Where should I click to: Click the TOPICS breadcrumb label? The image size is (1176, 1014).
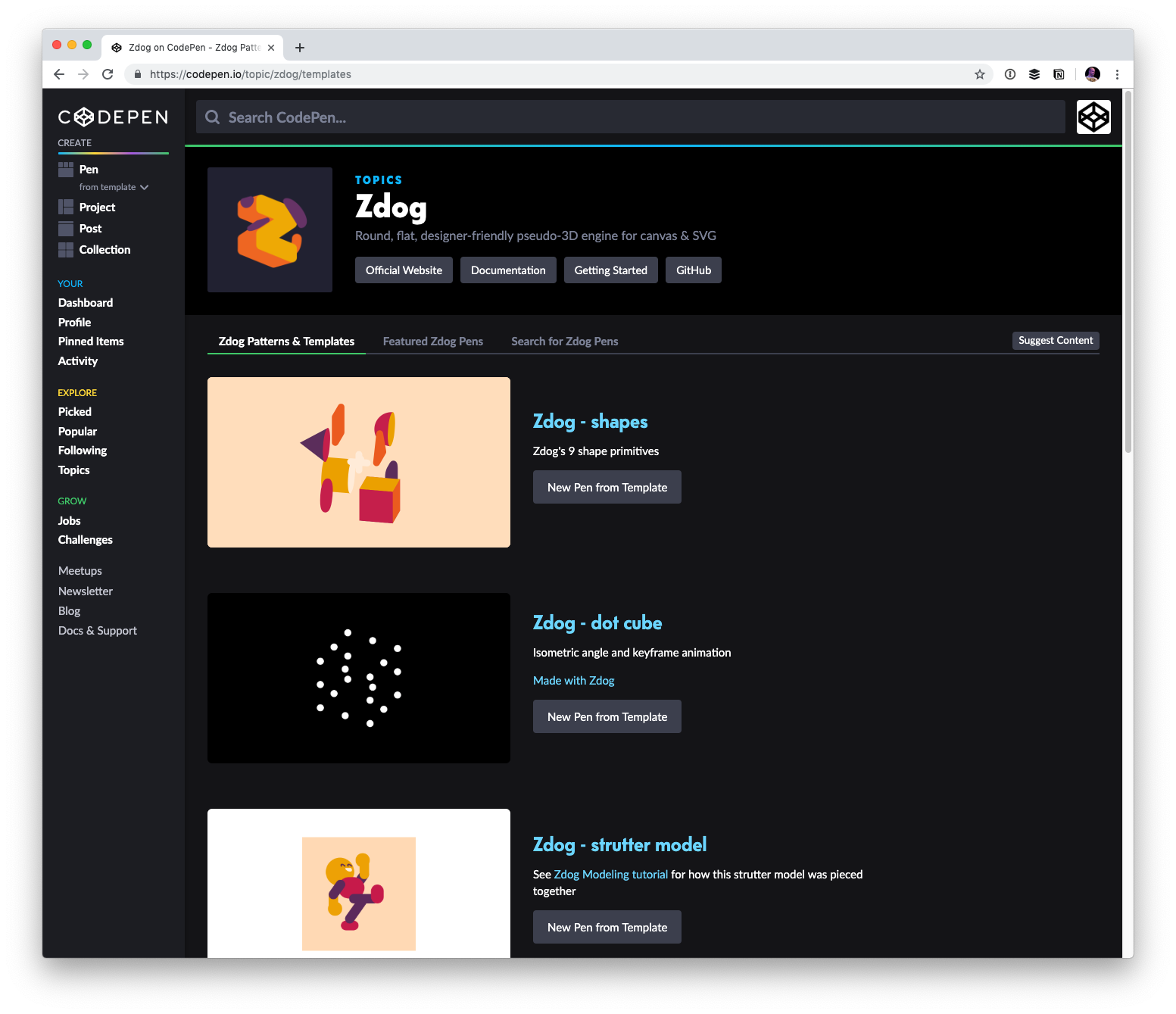point(379,180)
